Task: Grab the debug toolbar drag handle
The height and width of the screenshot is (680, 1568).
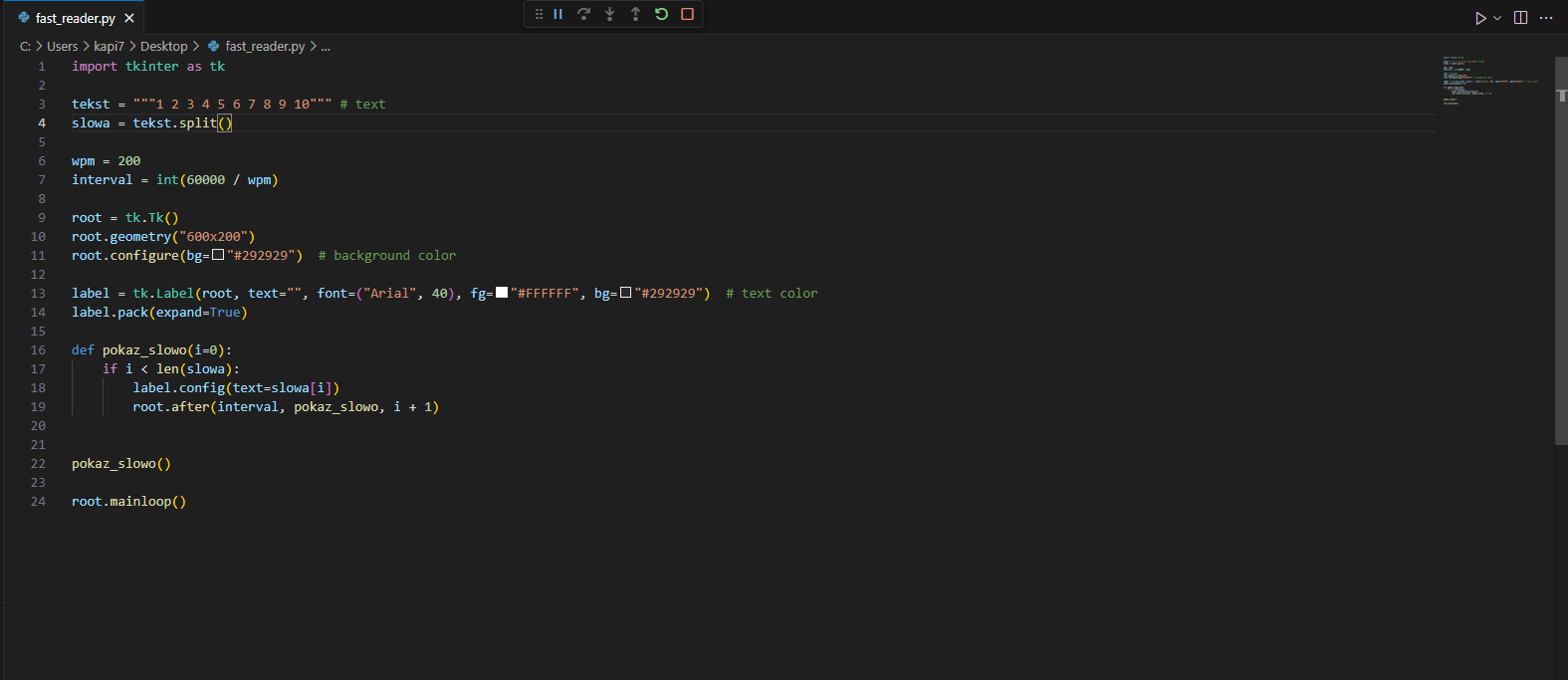Action: point(539,14)
